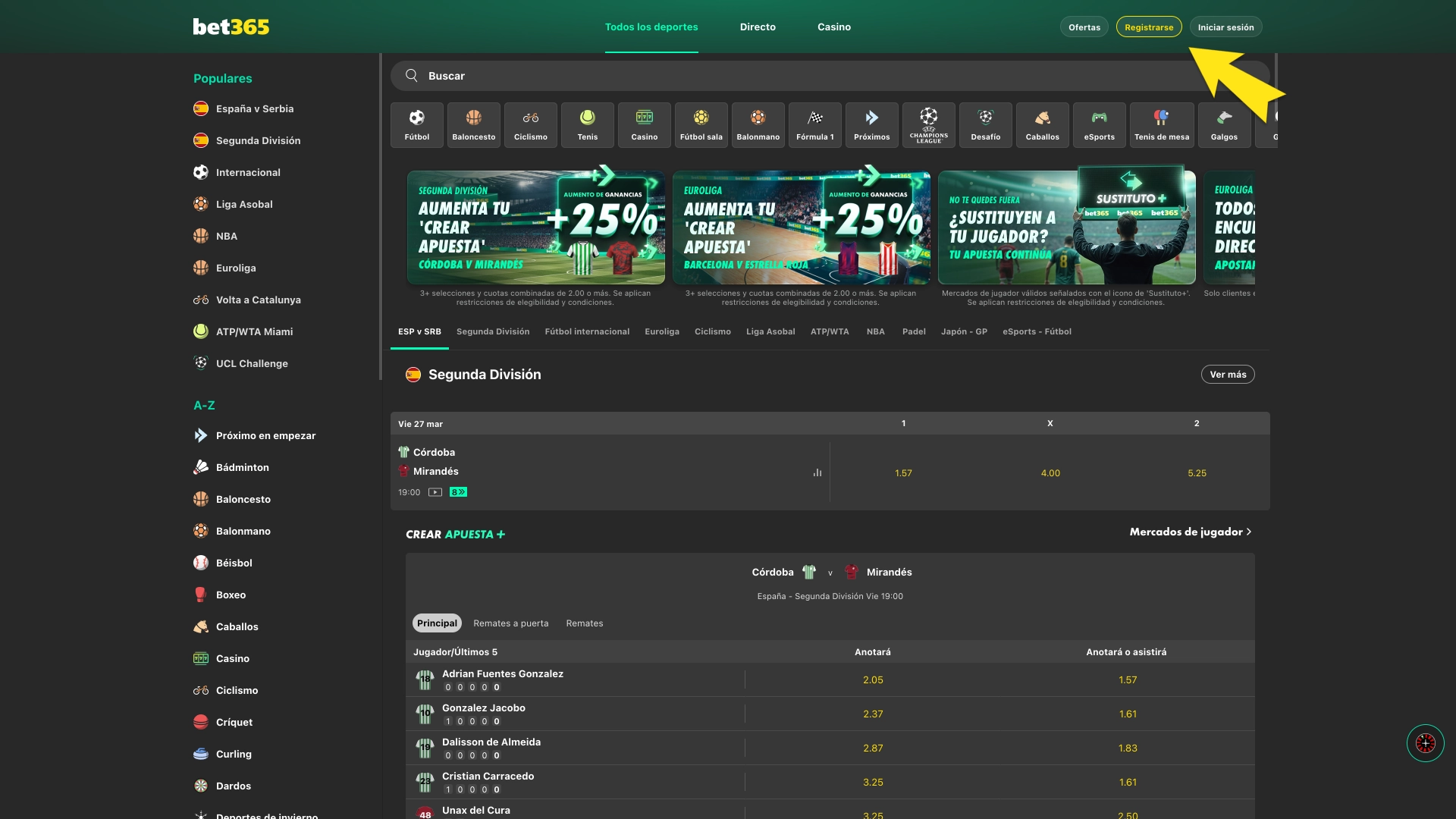Open the Casino tile in sports row
Image resolution: width=1456 pixels, height=819 pixels.
point(644,125)
